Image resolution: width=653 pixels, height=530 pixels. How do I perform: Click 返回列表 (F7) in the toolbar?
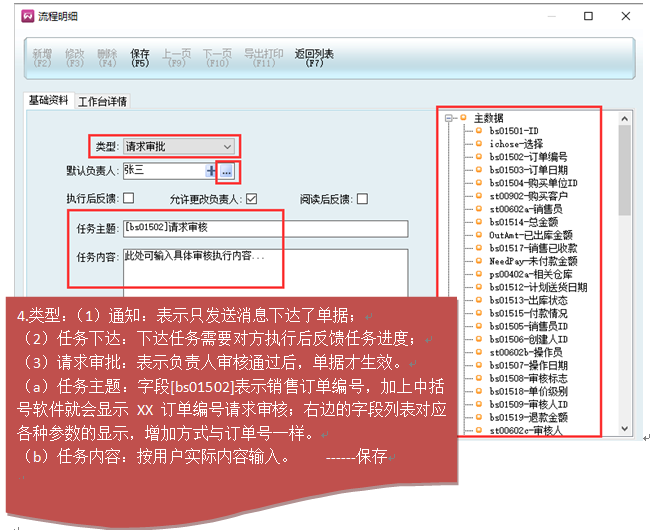(314, 59)
